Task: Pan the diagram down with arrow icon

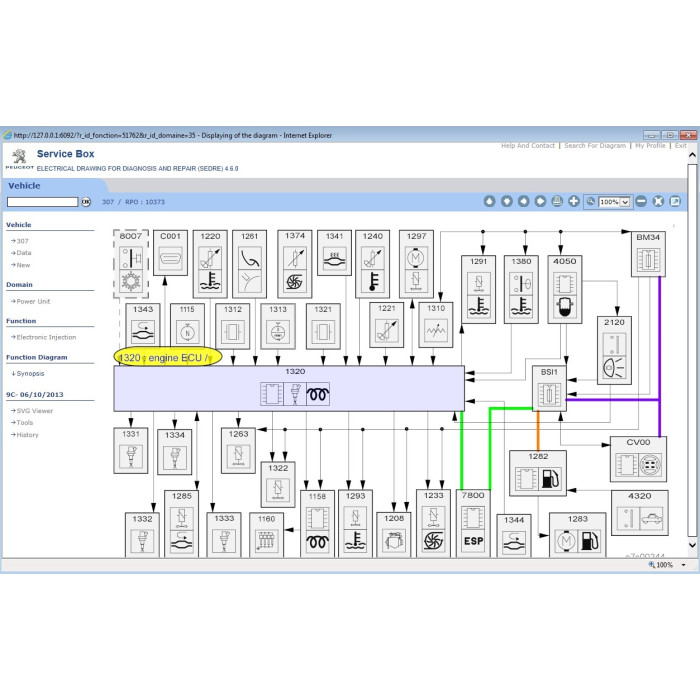Action: pos(506,201)
